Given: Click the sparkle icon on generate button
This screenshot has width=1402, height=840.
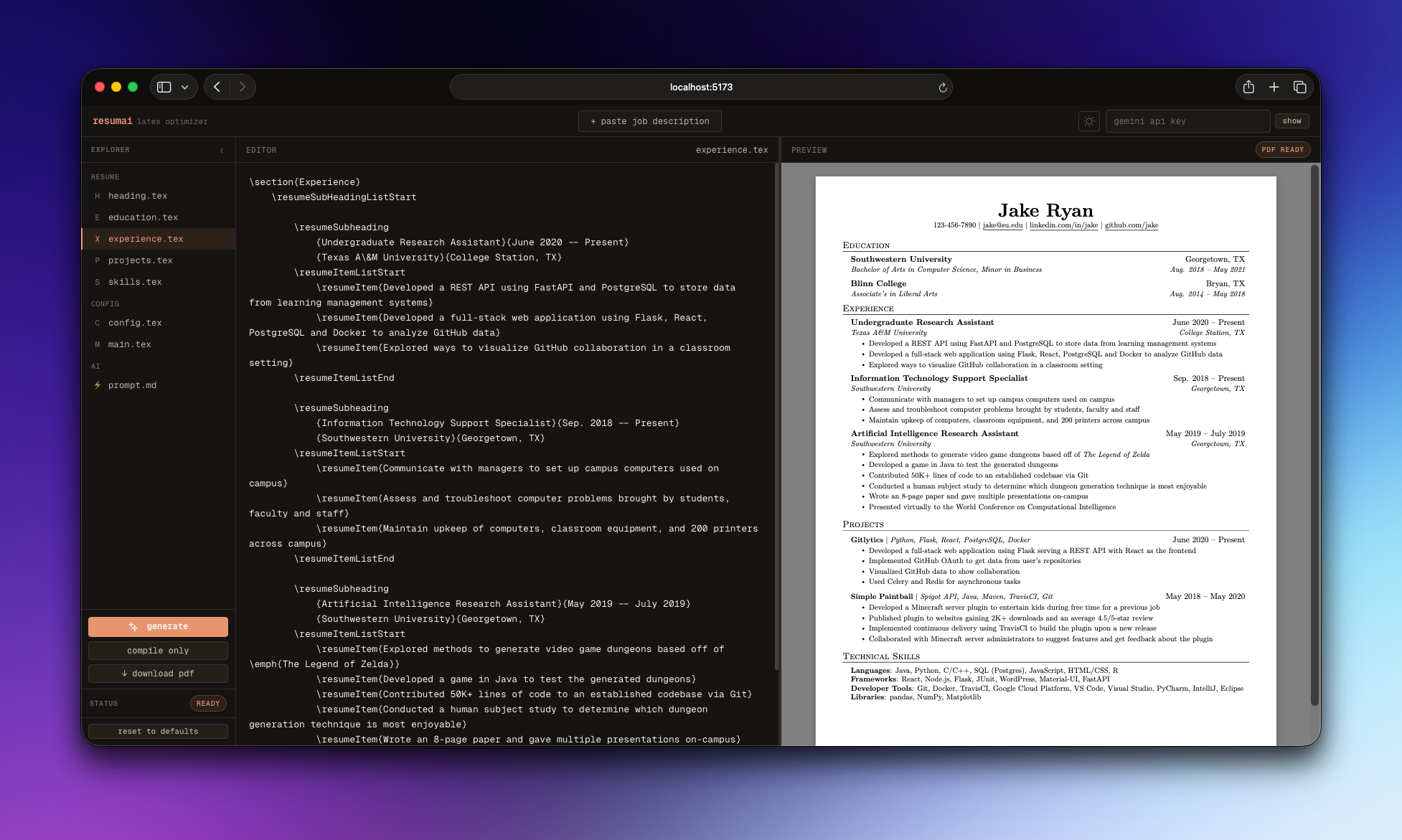Looking at the screenshot, I should point(133,626).
